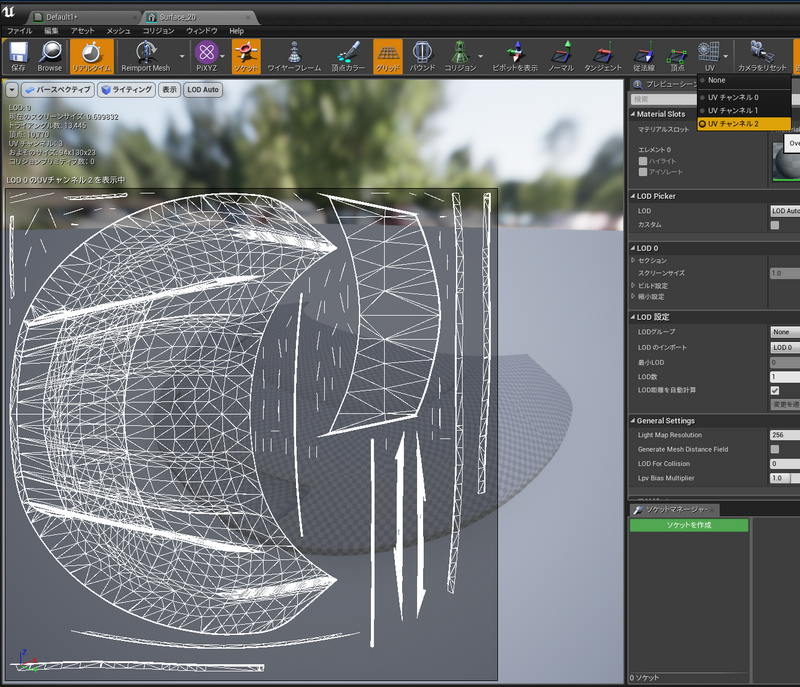The image size is (800, 687).
Task: Open the Collision menu
Action: (158, 31)
